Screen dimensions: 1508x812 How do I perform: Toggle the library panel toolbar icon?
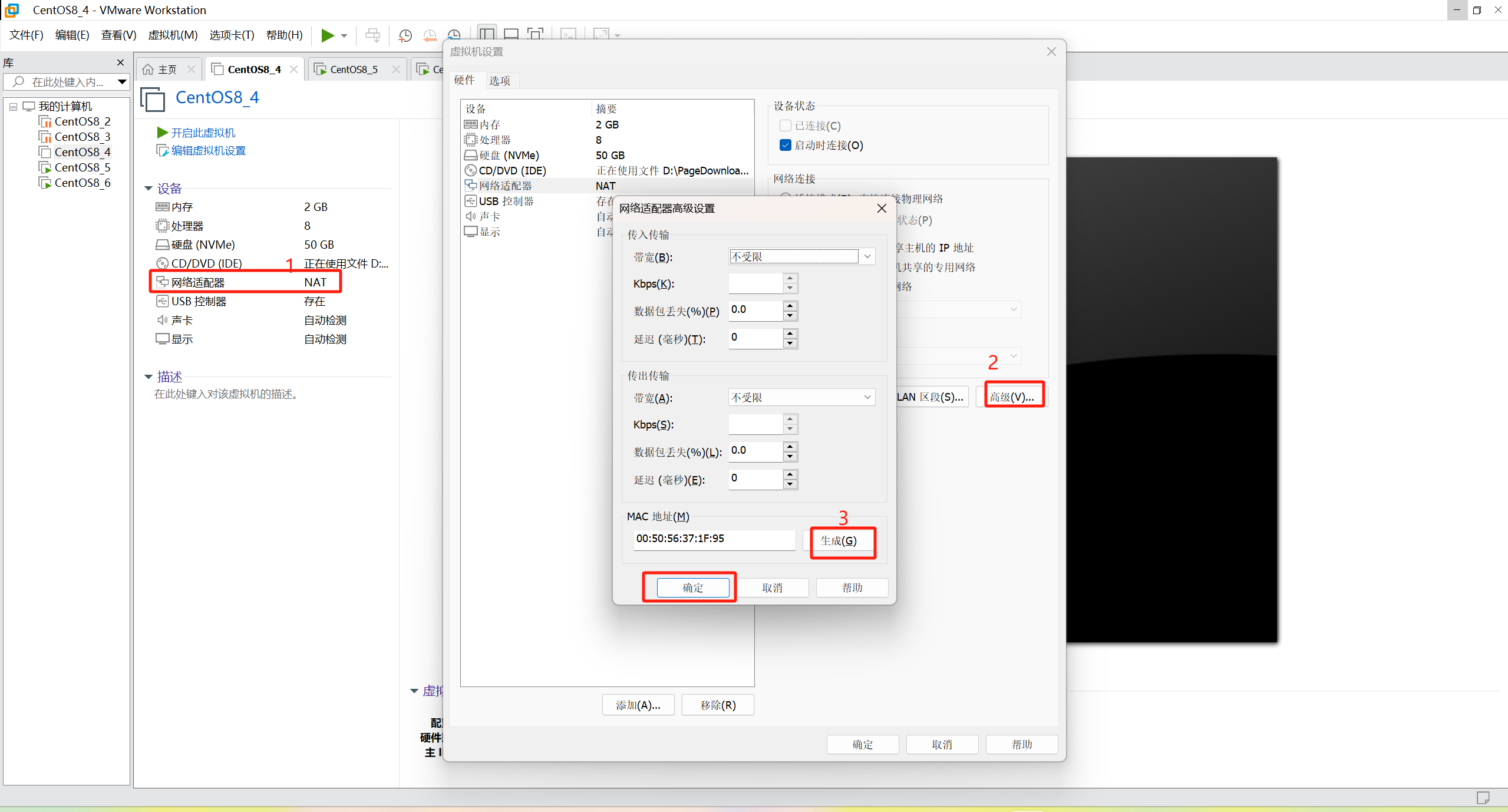point(487,34)
